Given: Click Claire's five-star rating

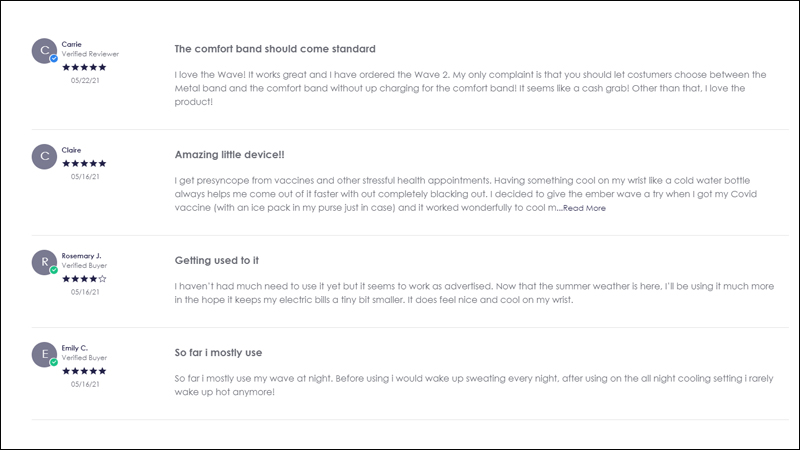Looking at the screenshot, I should (84, 164).
